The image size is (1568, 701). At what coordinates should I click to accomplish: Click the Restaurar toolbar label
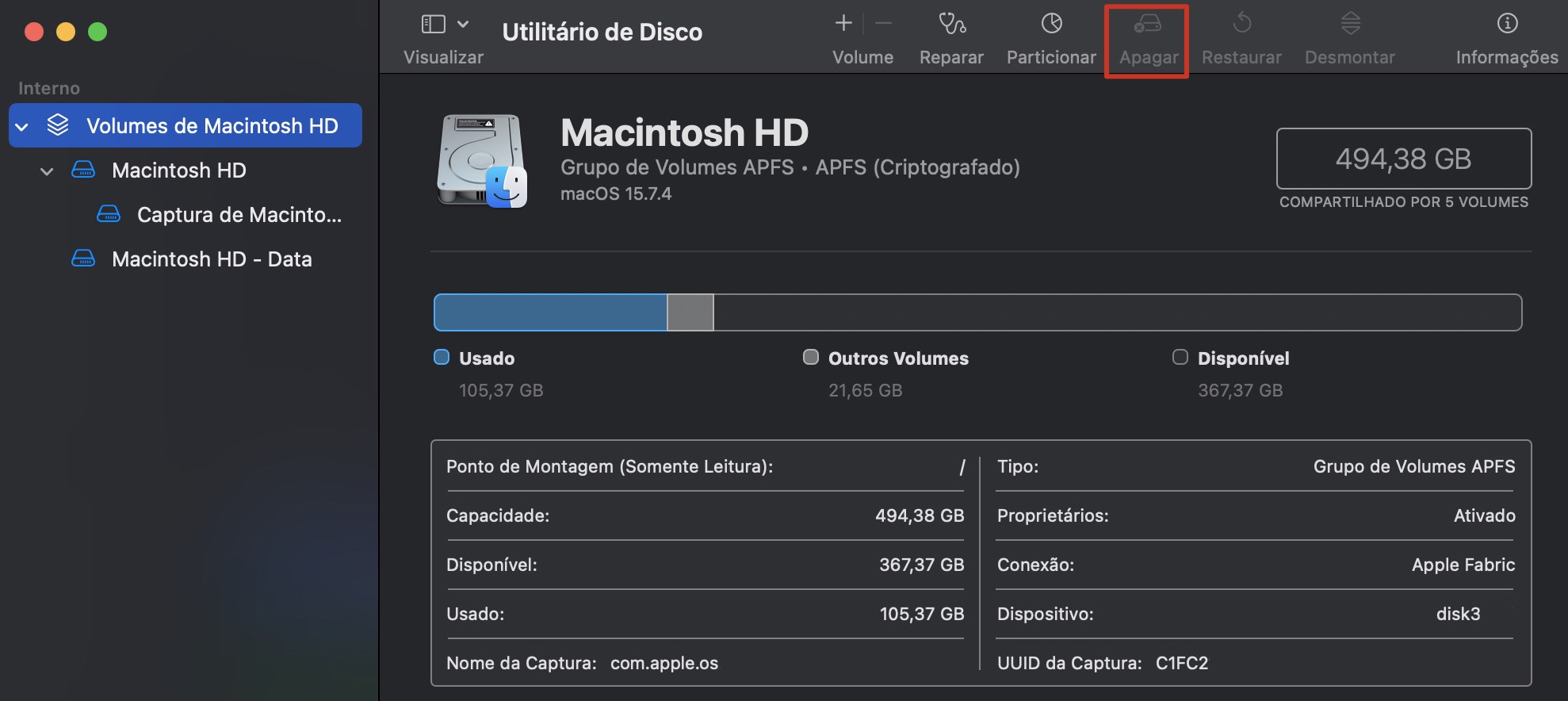pos(1241,57)
